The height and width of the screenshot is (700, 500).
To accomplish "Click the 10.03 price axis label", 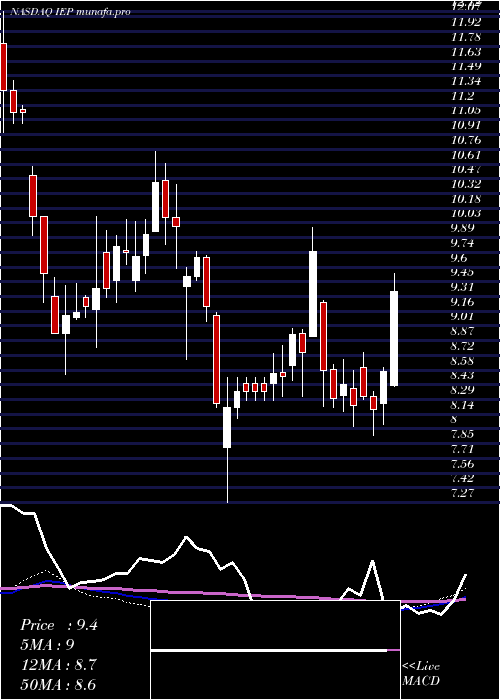I will [466, 213].
